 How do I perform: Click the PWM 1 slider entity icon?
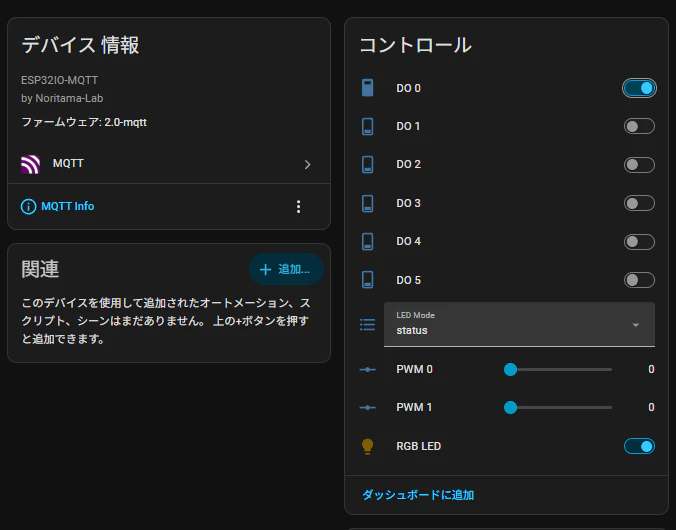(x=367, y=408)
